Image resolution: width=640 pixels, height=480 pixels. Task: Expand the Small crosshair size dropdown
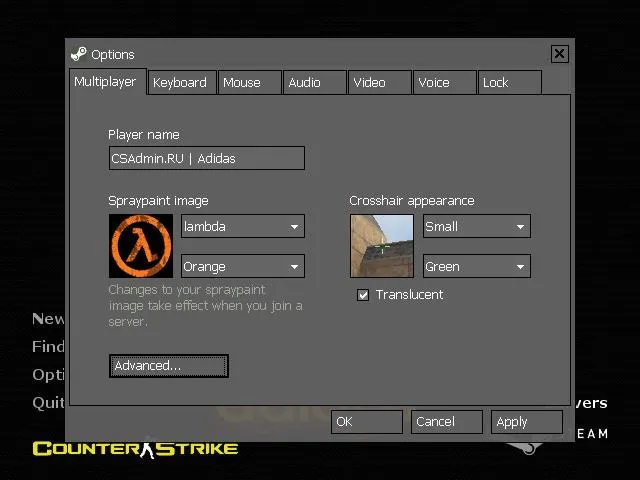pyautogui.click(x=477, y=226)
